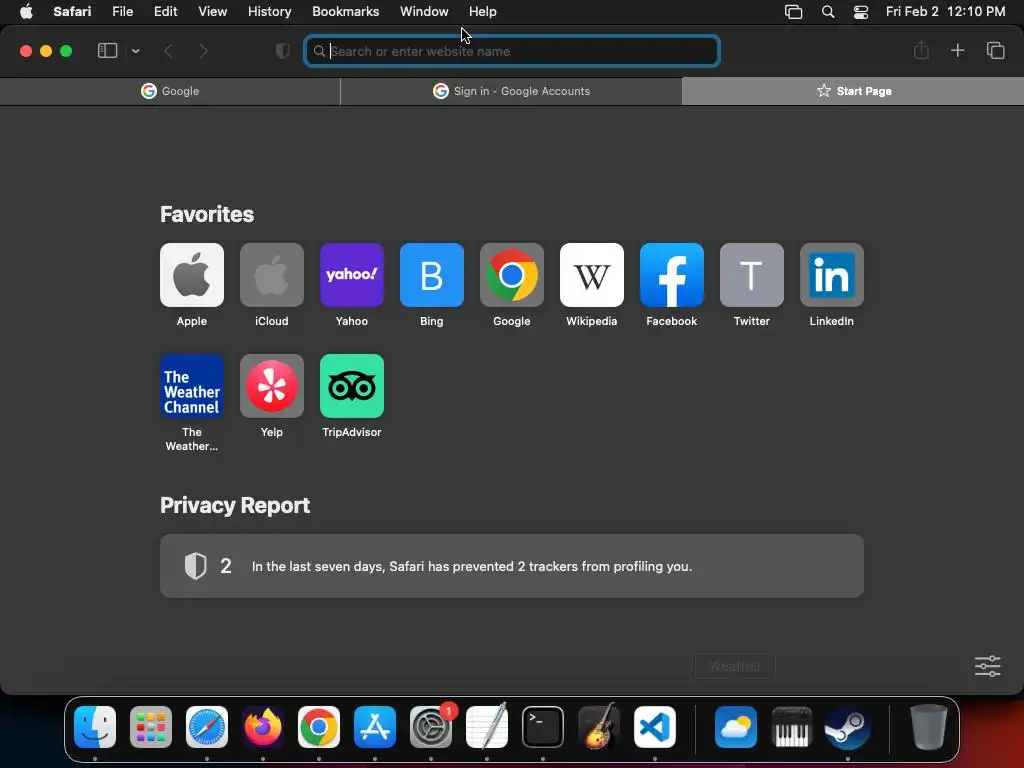
Task: Open the View menu
Action: point(212,12)
